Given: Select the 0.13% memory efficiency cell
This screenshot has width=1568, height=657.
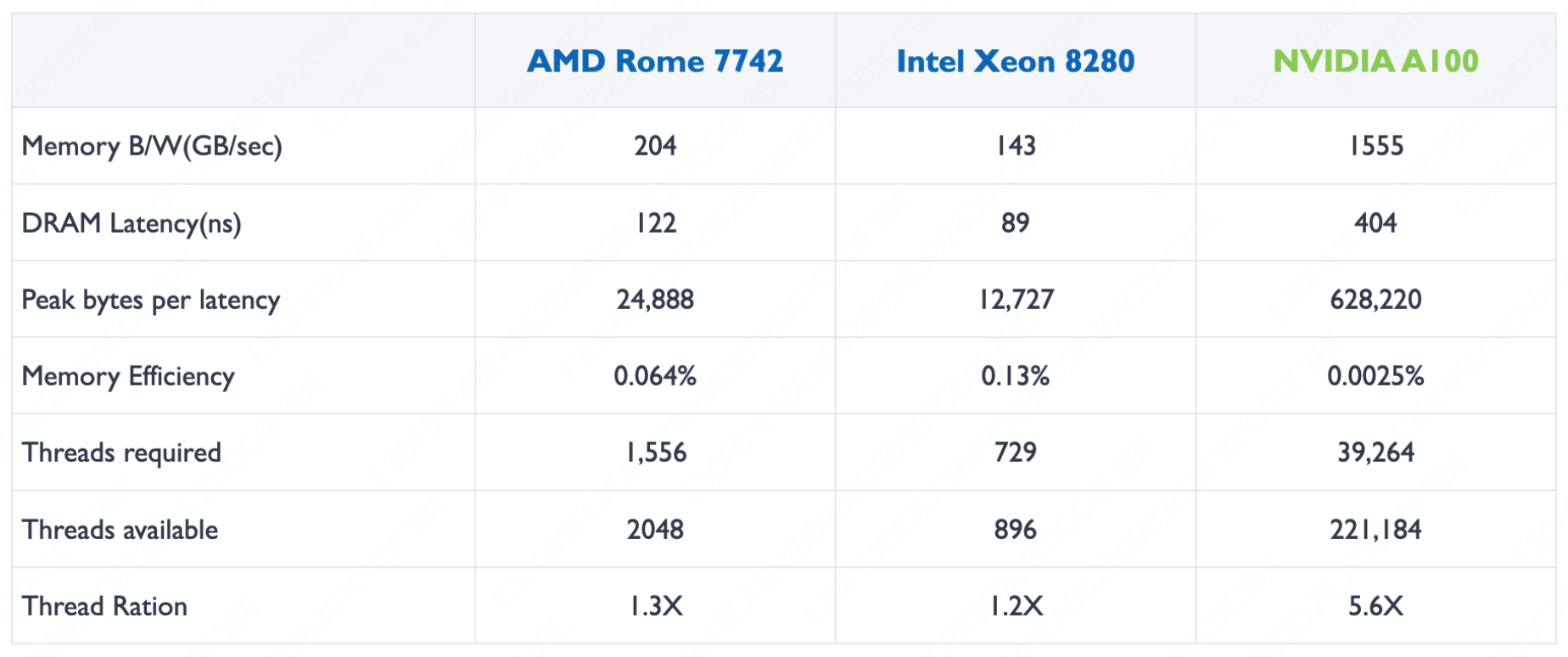Looking at the screenshot, I should tap(1015, 376).
